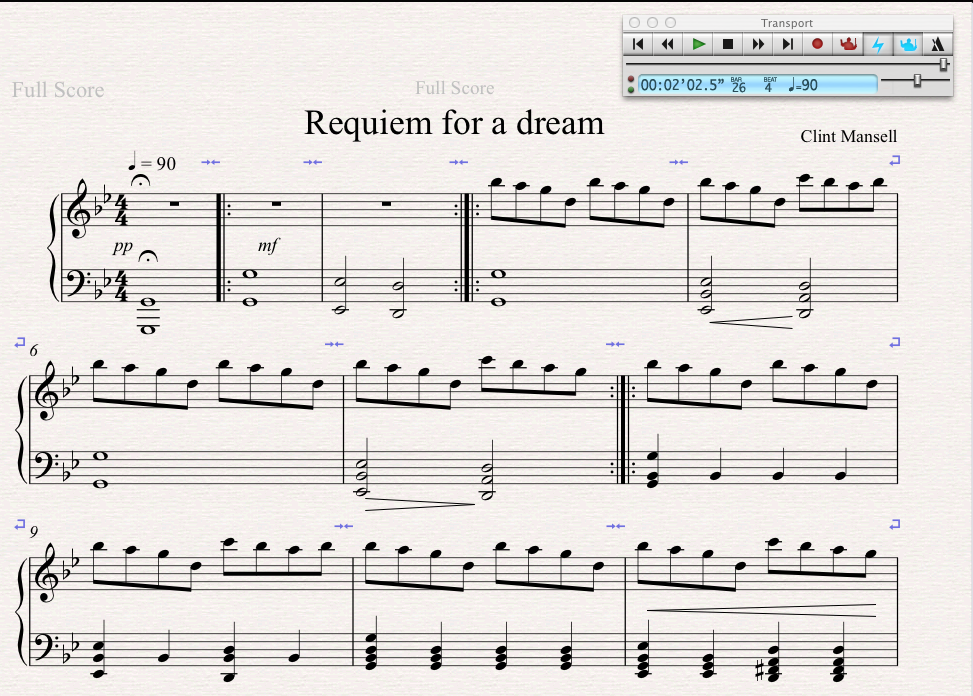The image size is (973, 696).
Task: Select the mf dynamic in bar 2
Action: click(x=268, y=245)
